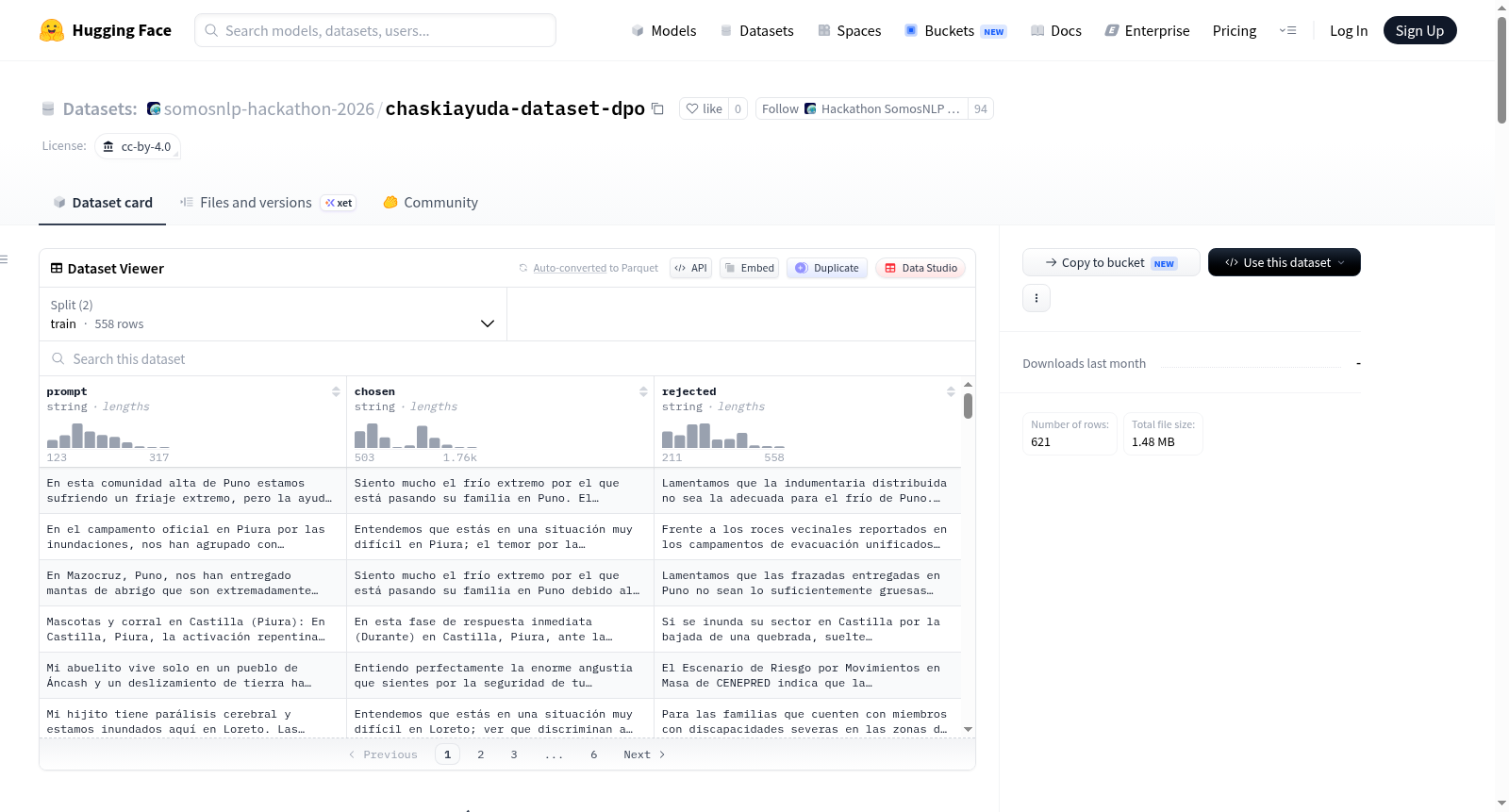Click prompt cell 'Mi abuelito vive solo'

(x=192, y=675)
